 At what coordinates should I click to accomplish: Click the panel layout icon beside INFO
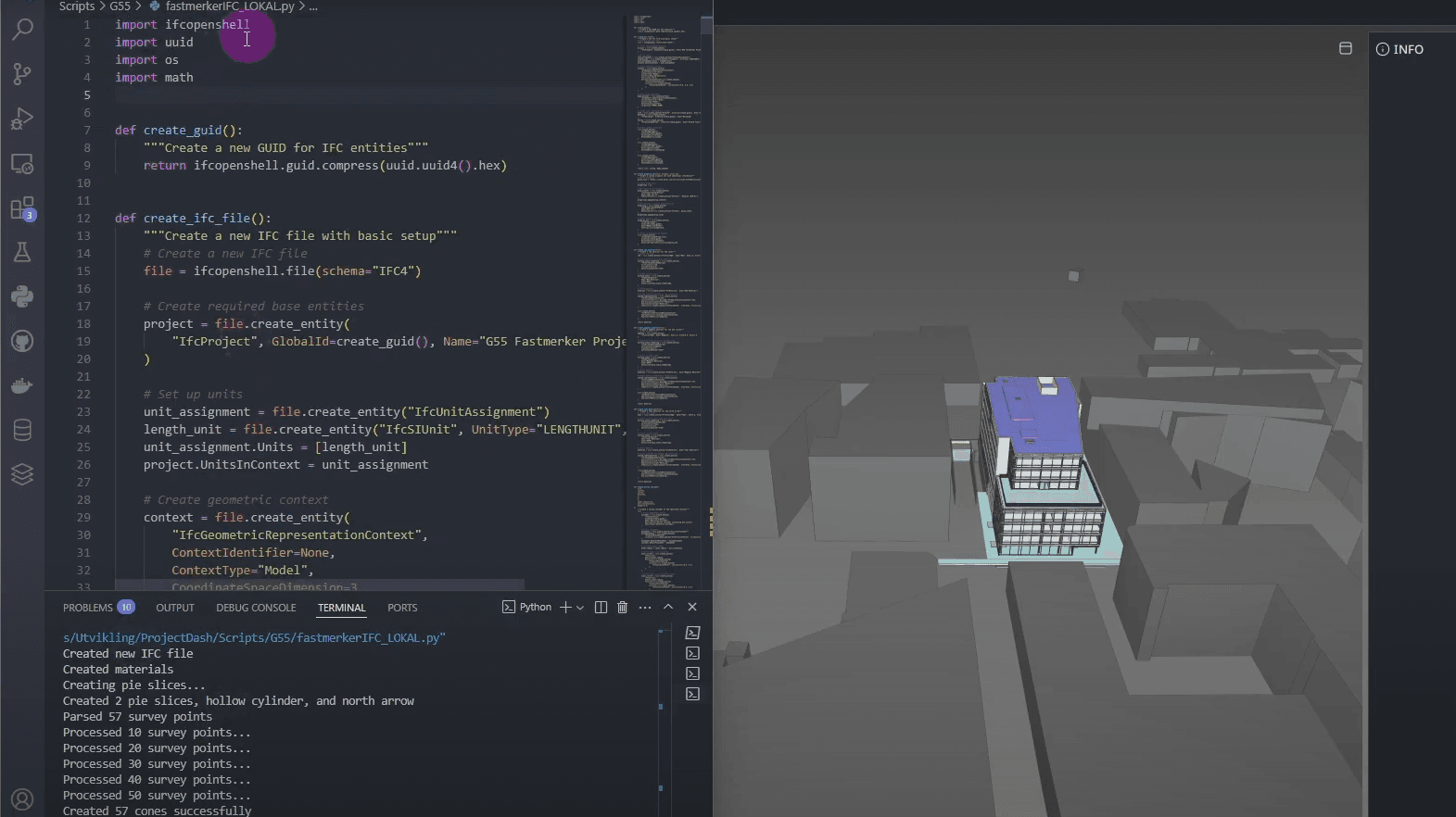point(1346,49)
